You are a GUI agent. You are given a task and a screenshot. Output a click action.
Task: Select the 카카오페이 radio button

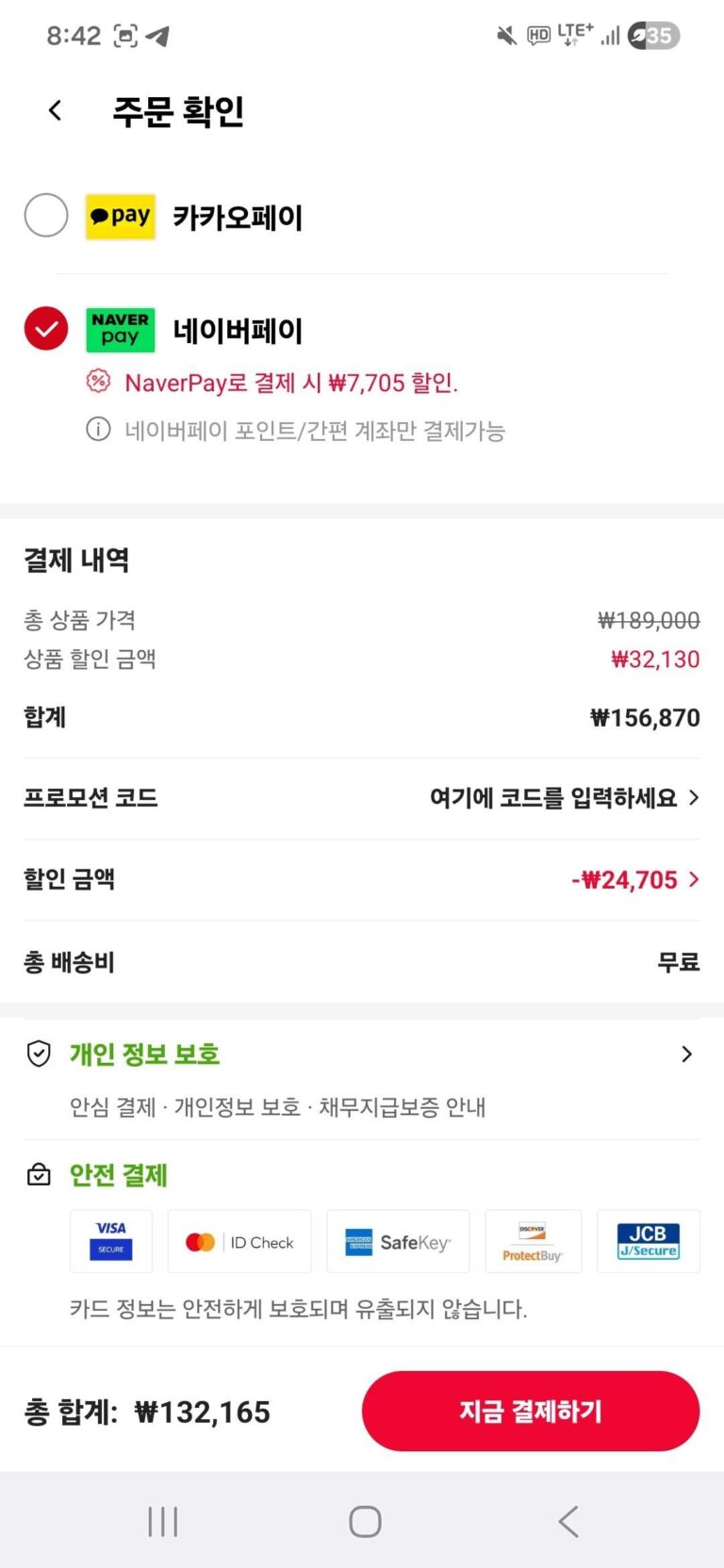pos(46,216)
